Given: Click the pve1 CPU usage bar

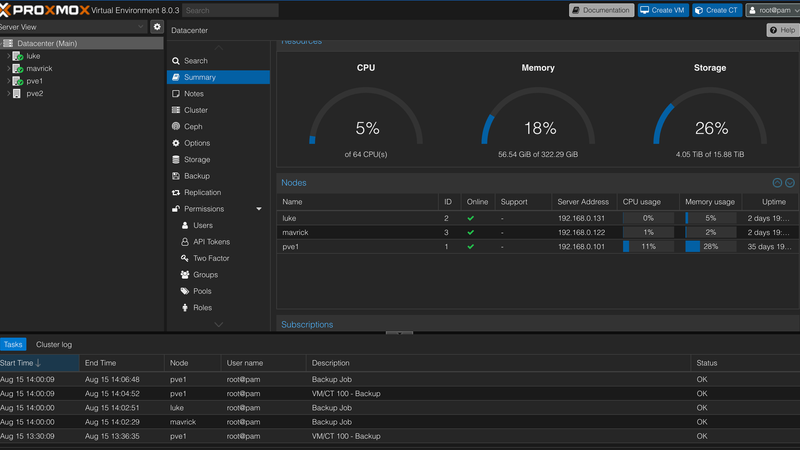Looking at the screenshot, I should point(648,246).
